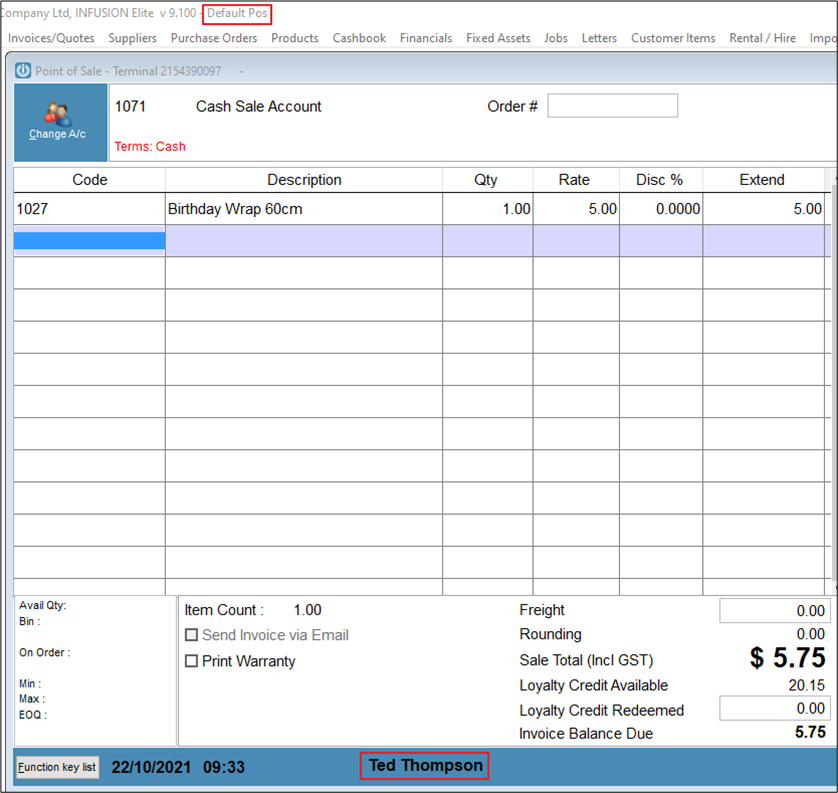This screenshot has width=838, height=793.
Task: Click the Rate column header
Action: (576, 180)
